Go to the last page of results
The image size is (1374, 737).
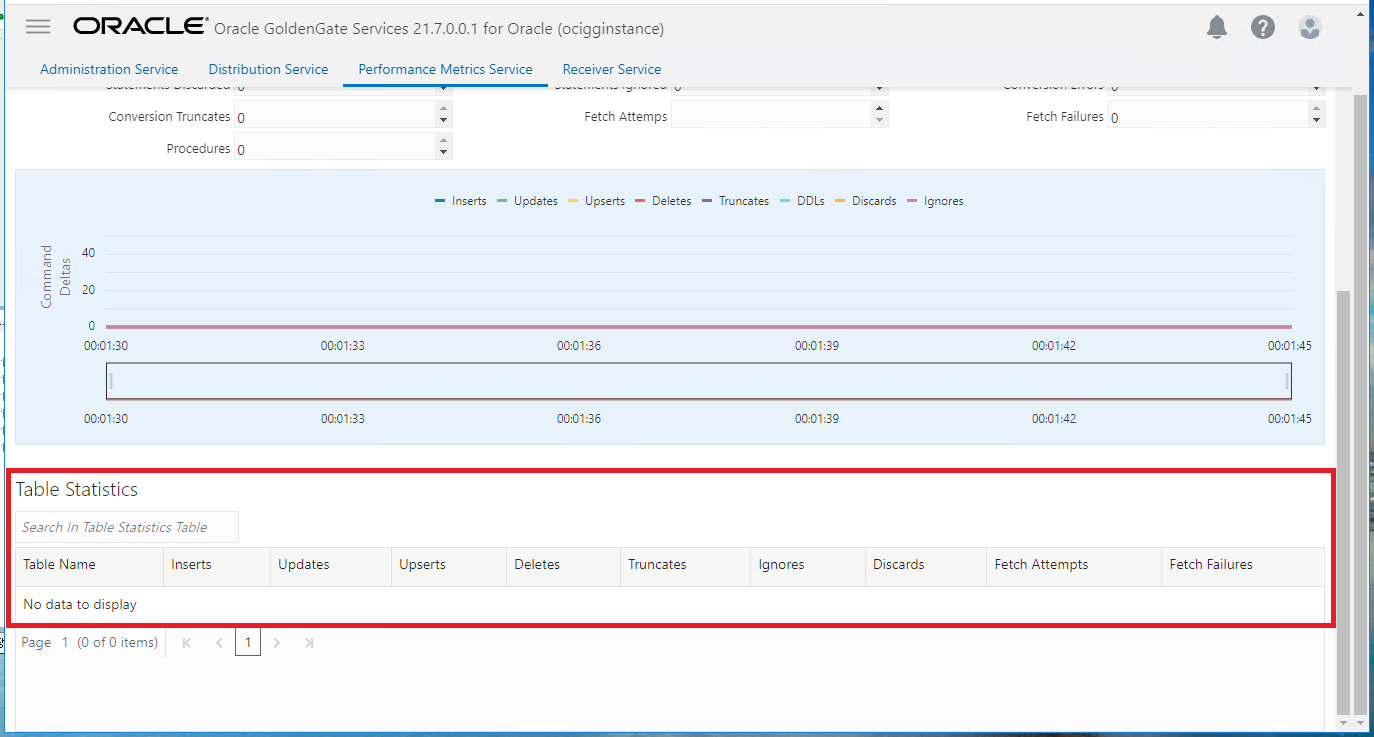309,643
